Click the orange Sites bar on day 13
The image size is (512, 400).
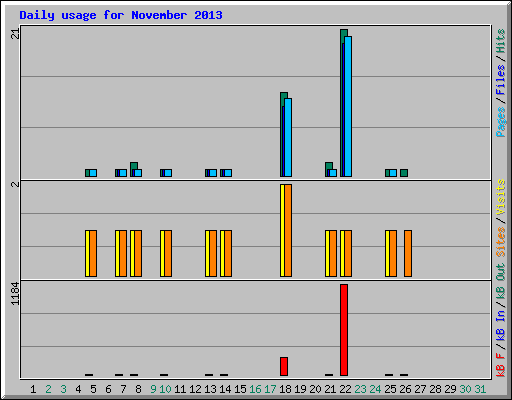click(x=213, y=253)
